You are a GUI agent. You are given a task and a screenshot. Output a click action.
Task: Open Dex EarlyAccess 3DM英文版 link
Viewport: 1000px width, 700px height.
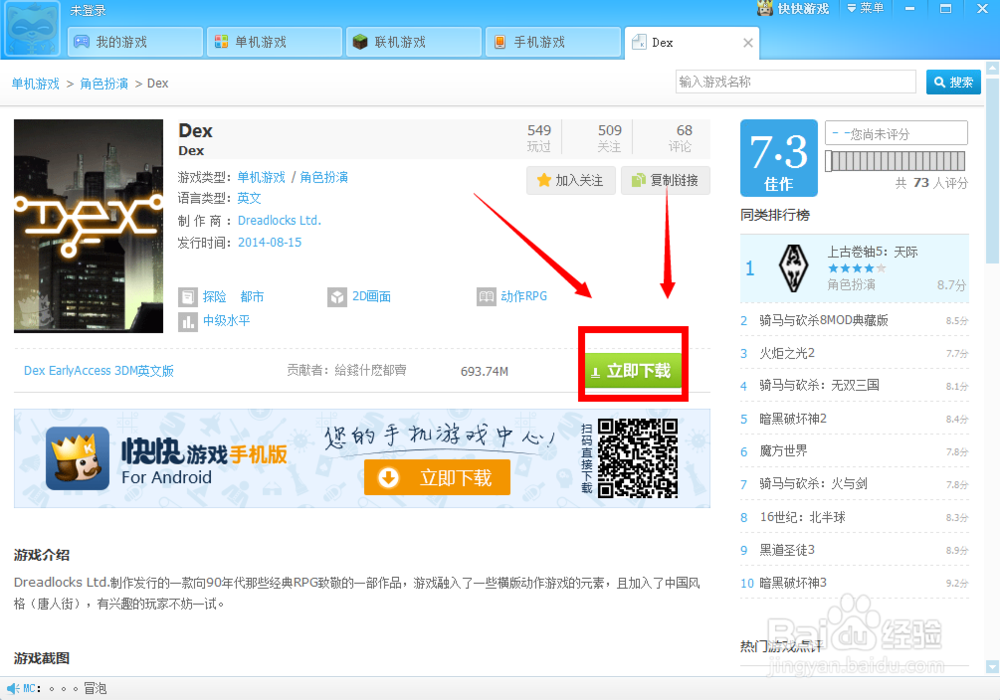(x=99, y=371)
